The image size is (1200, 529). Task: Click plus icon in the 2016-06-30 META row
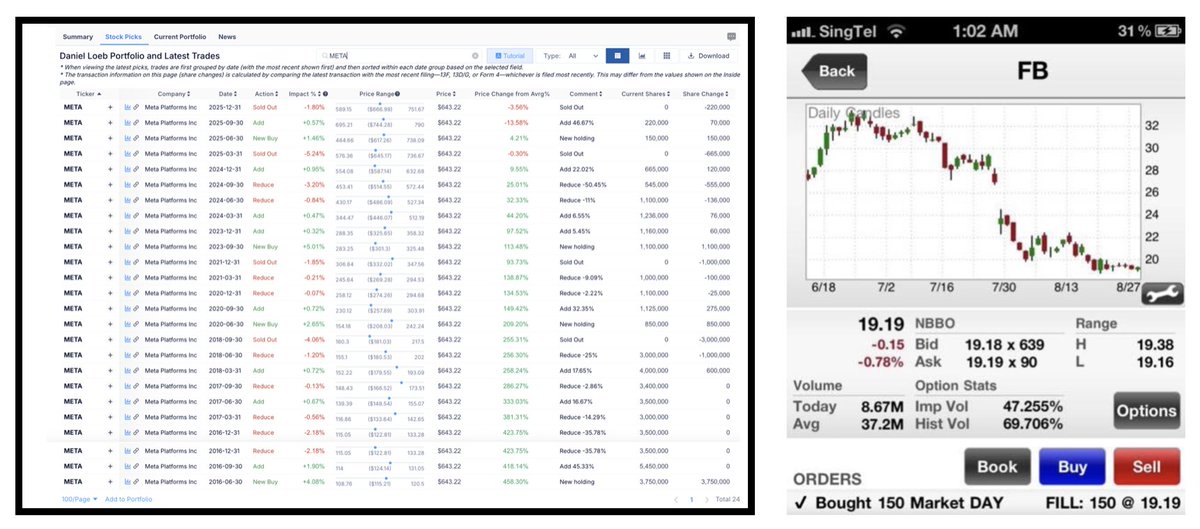[110, 482]
